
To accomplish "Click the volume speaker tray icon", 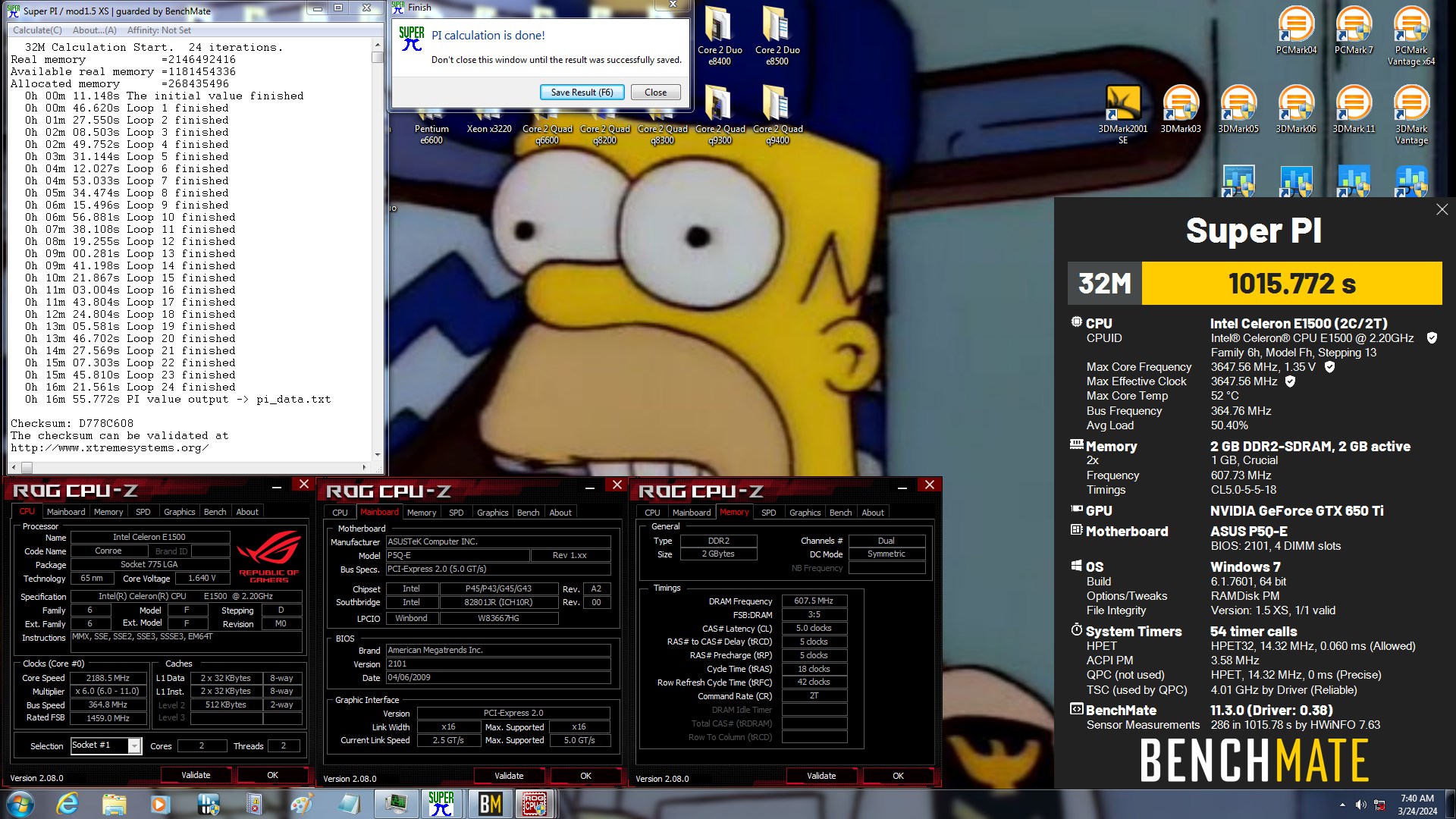I will [1361, 805].
